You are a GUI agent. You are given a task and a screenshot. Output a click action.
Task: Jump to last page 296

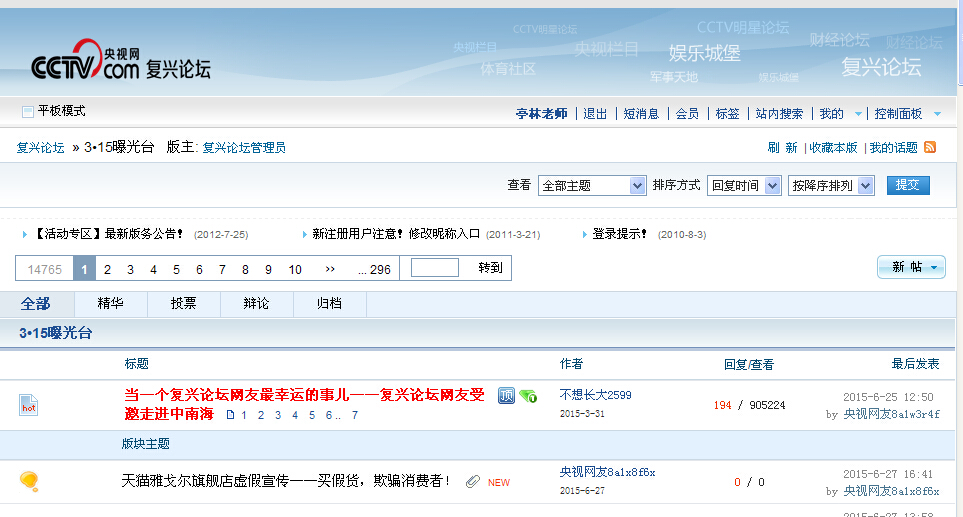tap(375, 270)
